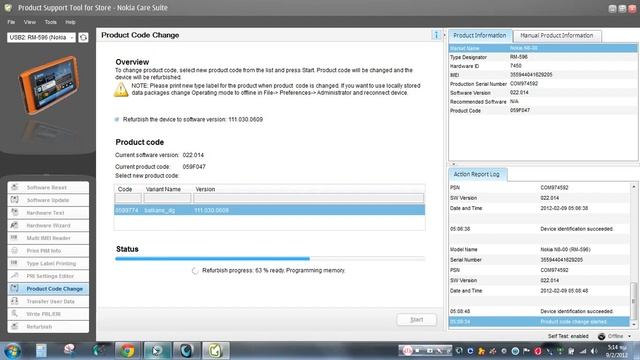Viewport: 640px width, 360px height.
Task: Select the 0599774 product code row
Action: (x=269, y=210)
